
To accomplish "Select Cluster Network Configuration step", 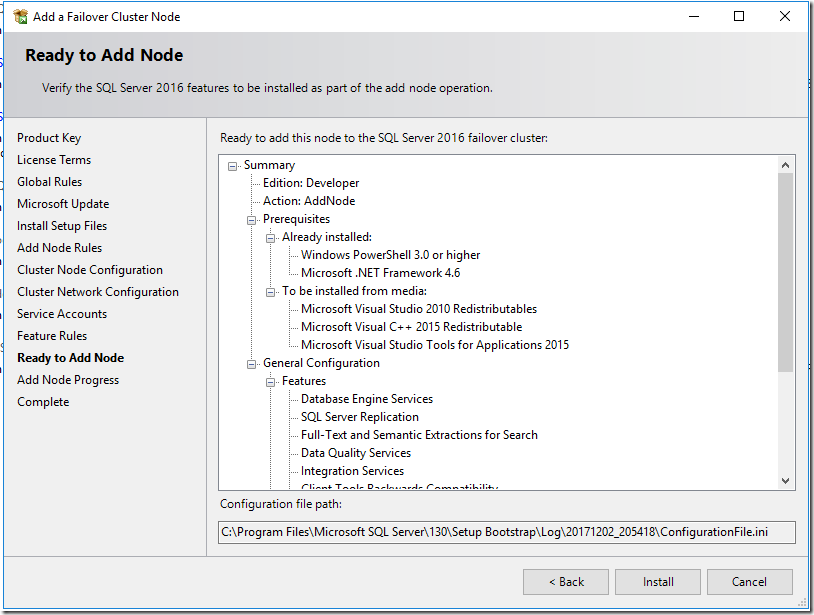I will 98,292.
